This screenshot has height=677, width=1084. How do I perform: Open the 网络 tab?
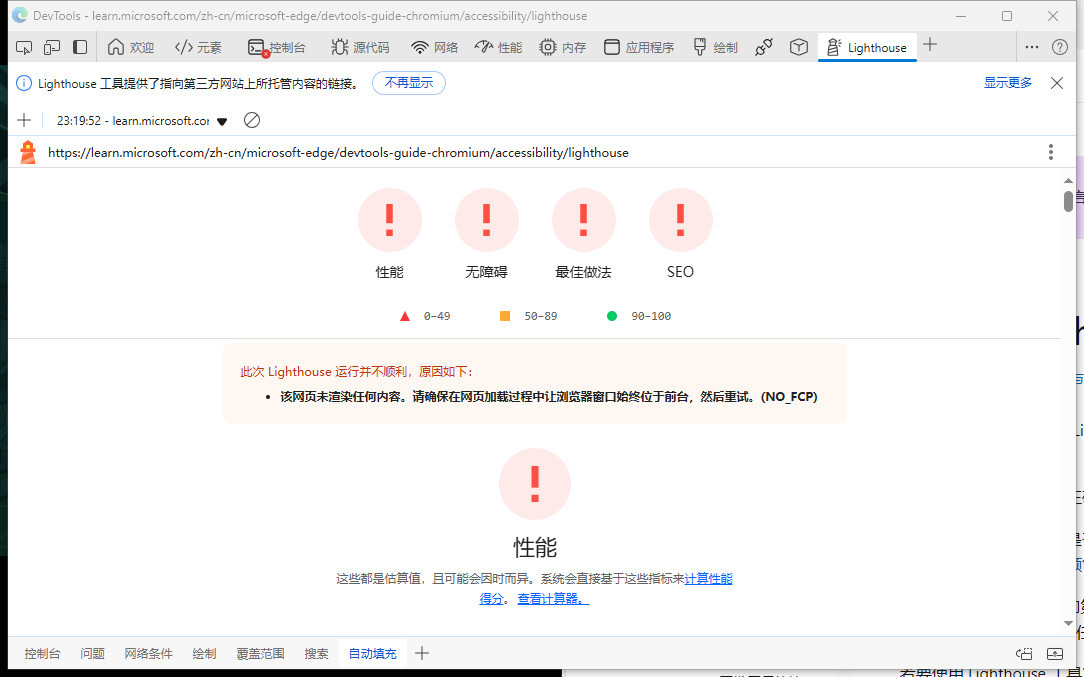coord(435,47)
